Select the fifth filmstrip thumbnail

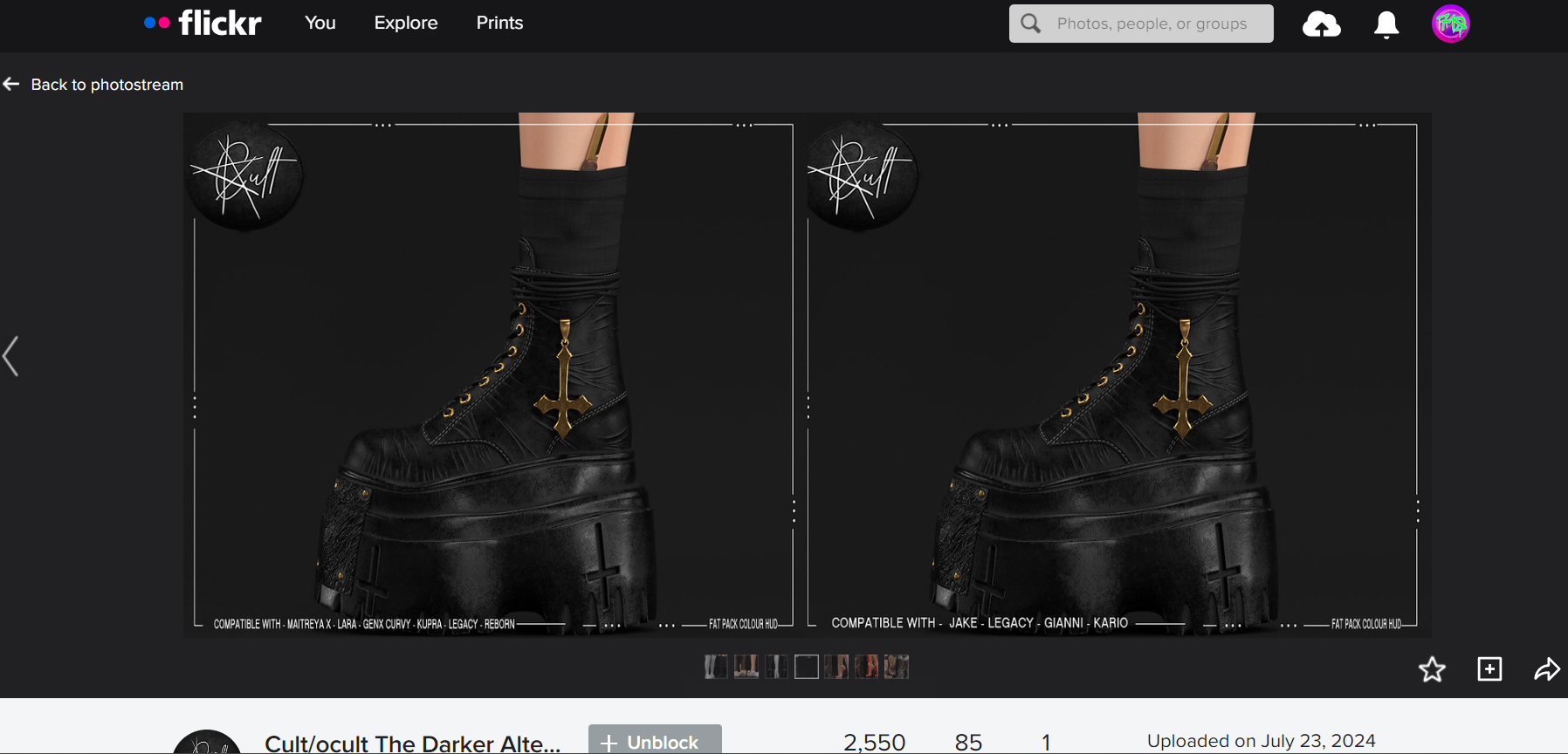tap(836, 667)
